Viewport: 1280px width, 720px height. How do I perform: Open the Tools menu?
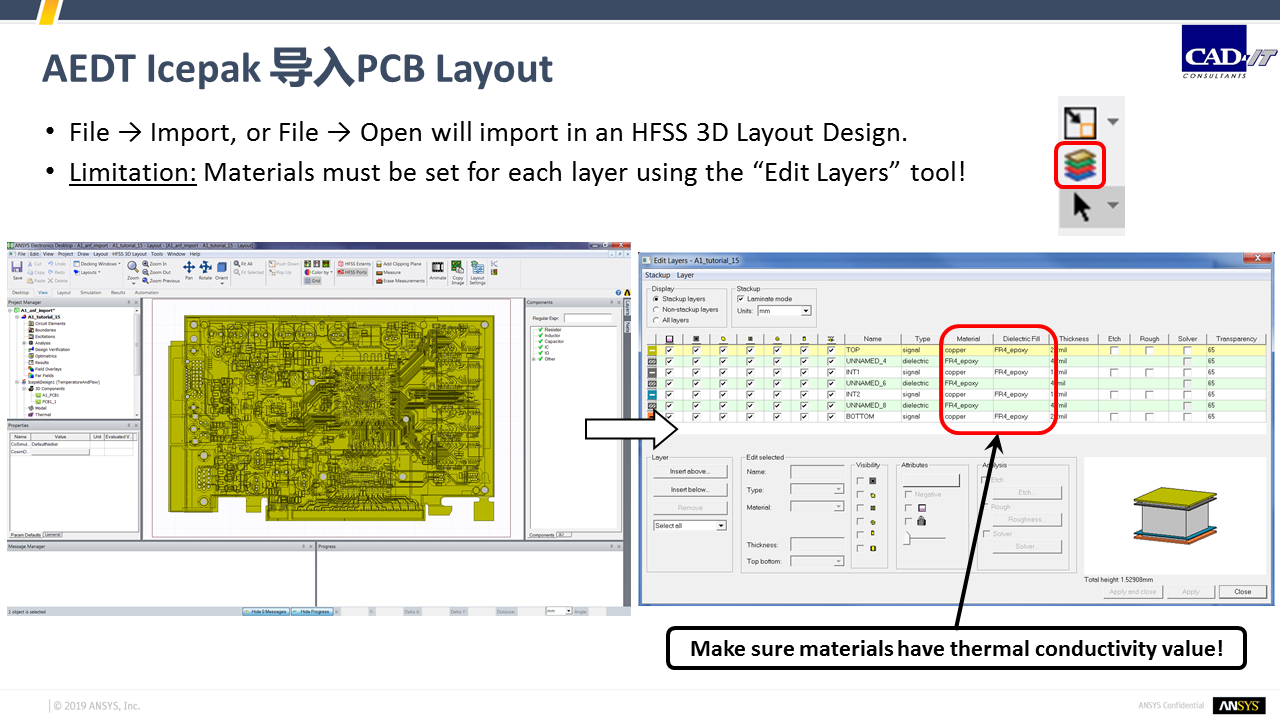click(x=157, y=254)
